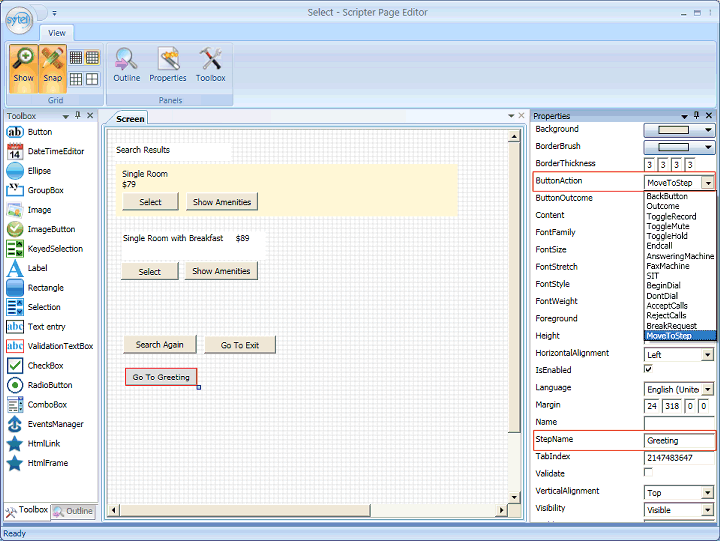The image size is (720, 541).
Task: Select the ImageButton tool
Action: click(41, 229)
